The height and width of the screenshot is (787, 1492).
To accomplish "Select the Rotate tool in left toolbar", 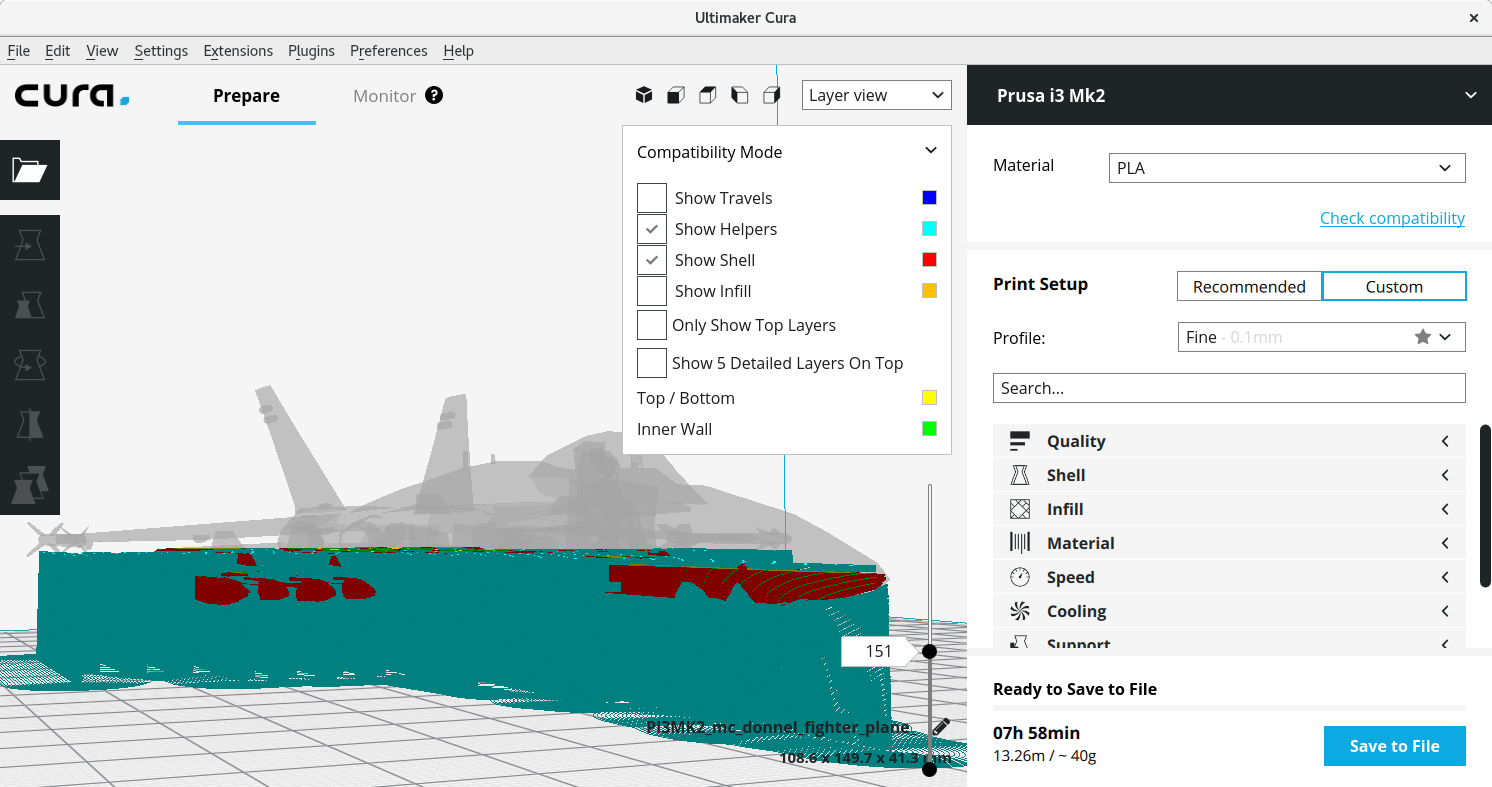I will (x=30, y=365).
